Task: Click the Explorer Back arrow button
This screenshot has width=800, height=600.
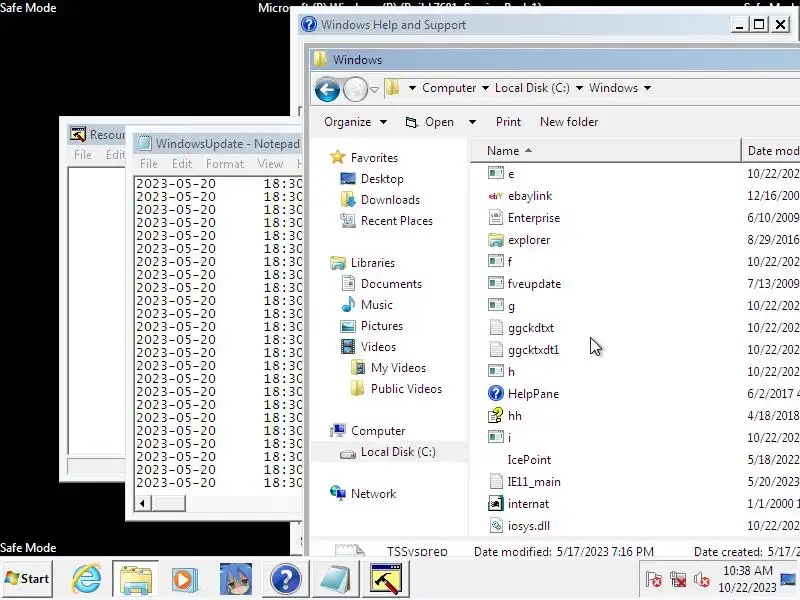Action: [x=327, y=89]
